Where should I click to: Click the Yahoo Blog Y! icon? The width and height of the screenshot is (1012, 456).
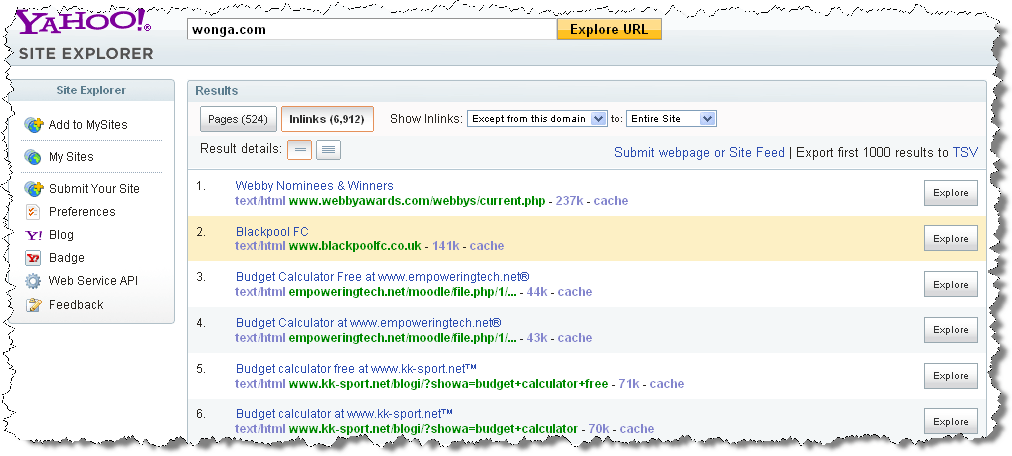33,235
